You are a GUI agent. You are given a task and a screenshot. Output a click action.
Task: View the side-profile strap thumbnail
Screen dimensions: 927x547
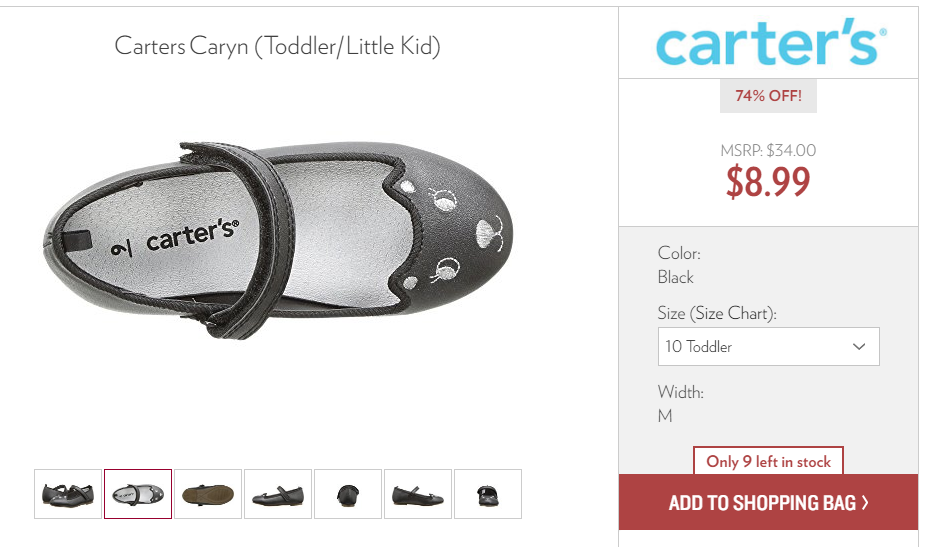tap(278, 494)
